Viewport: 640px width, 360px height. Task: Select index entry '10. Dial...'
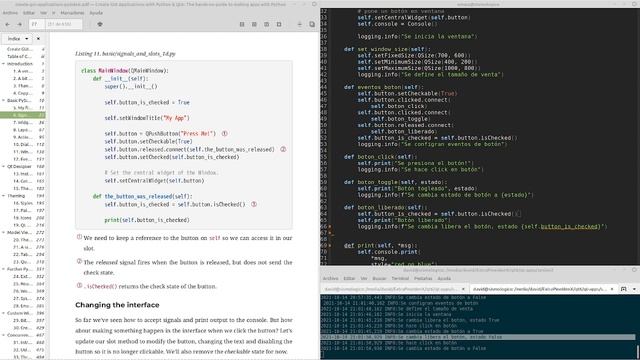23,144
